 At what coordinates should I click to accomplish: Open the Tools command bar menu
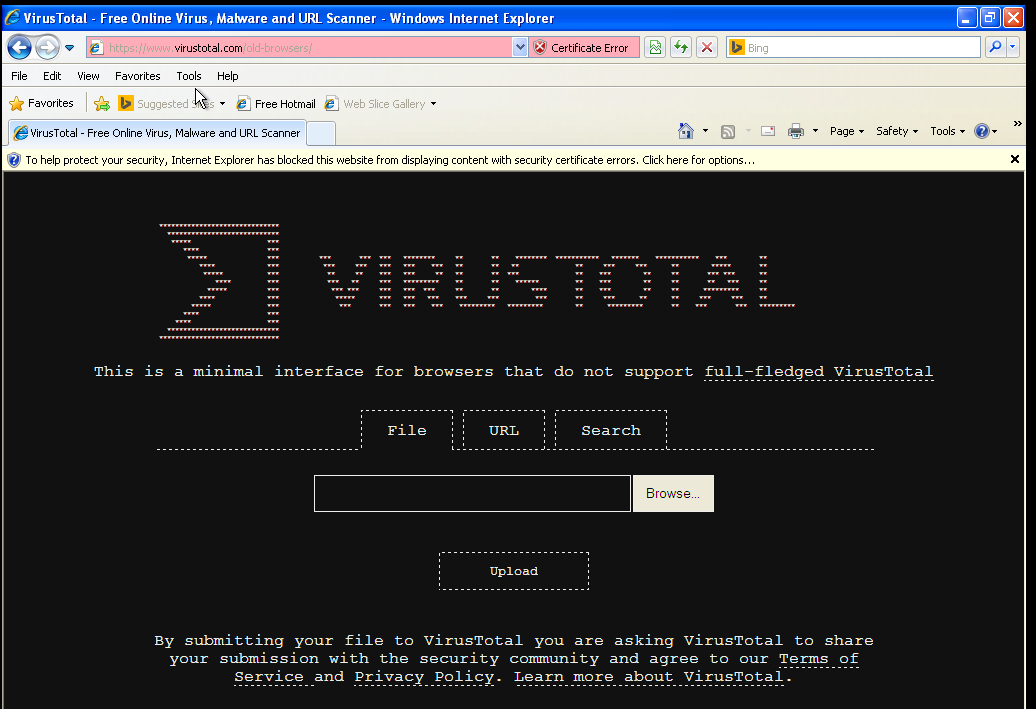click(947, 131)
